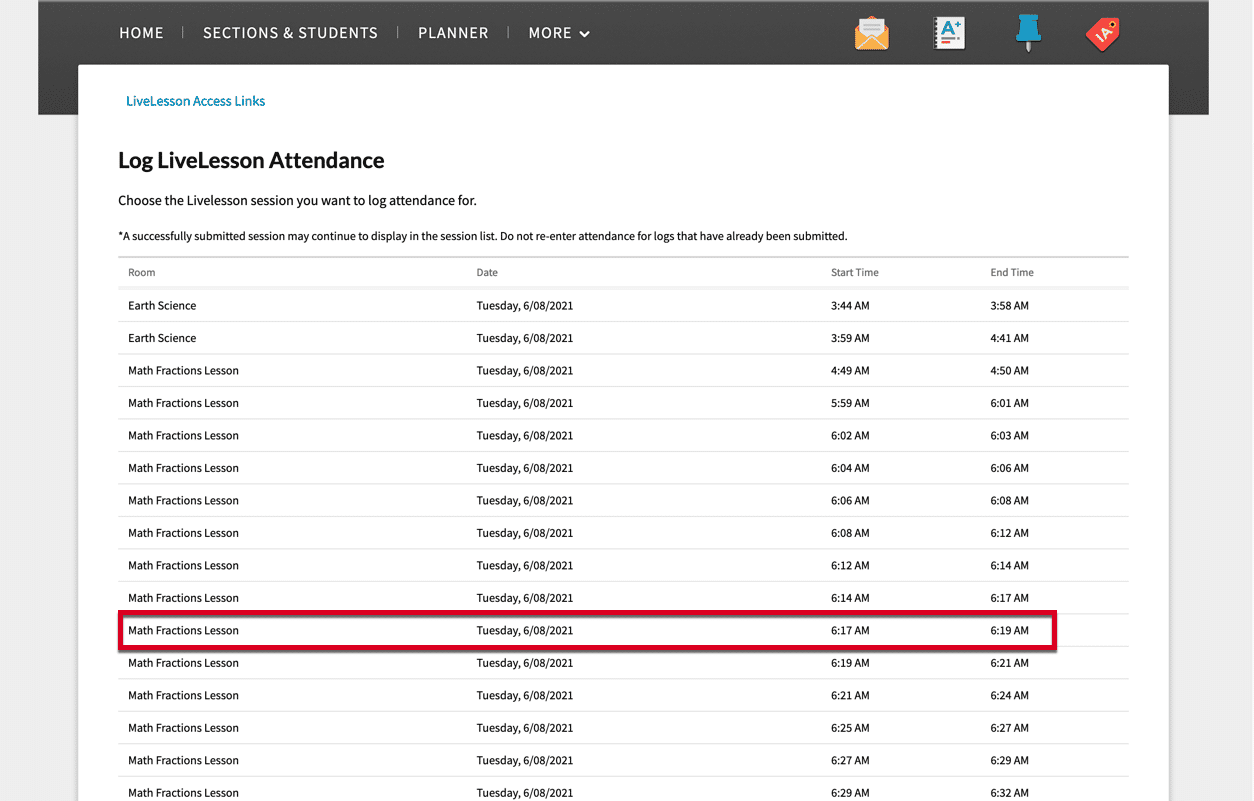Screen dimensions: 1254x801
Task: Select the highlighted 6:17 AM session
Action: [586, 630]
